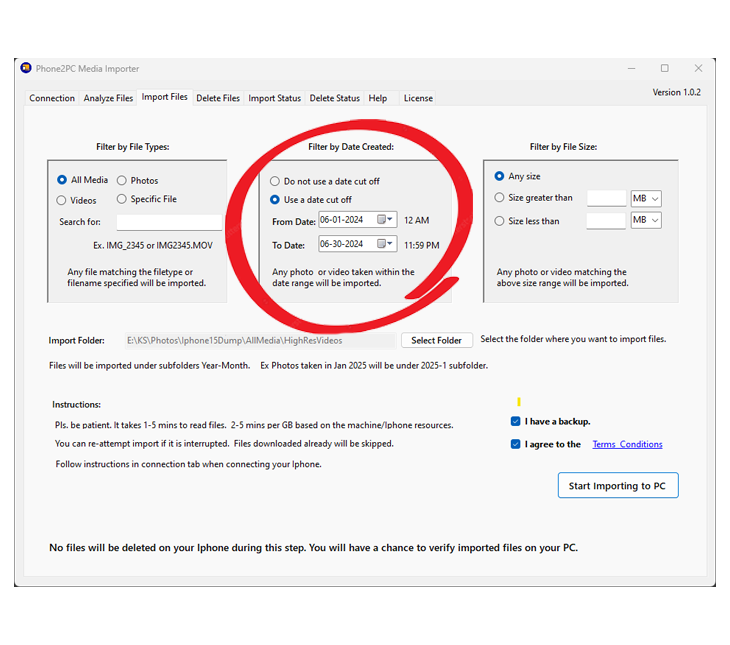Click the Phone2PC app icon in title bar
Image resolution: width=730 pixels, height=645 pixels.
coord(26,68)
